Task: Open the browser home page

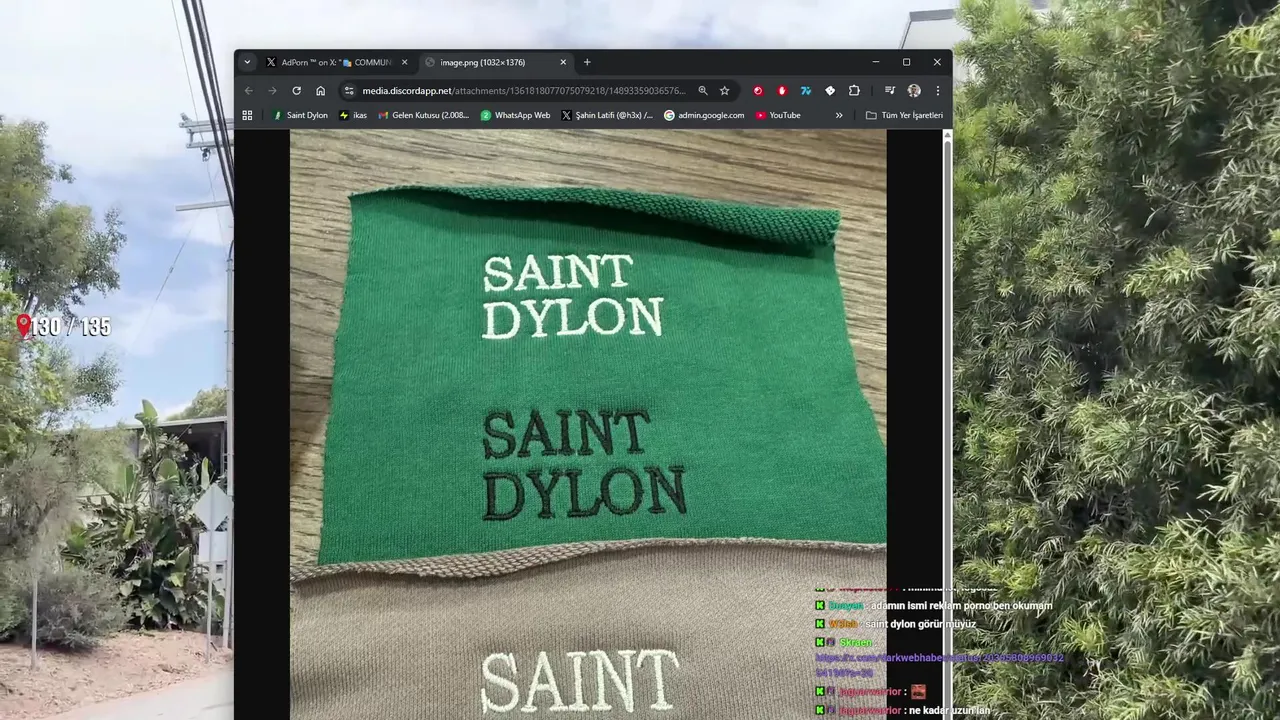Action: (320, 90)
